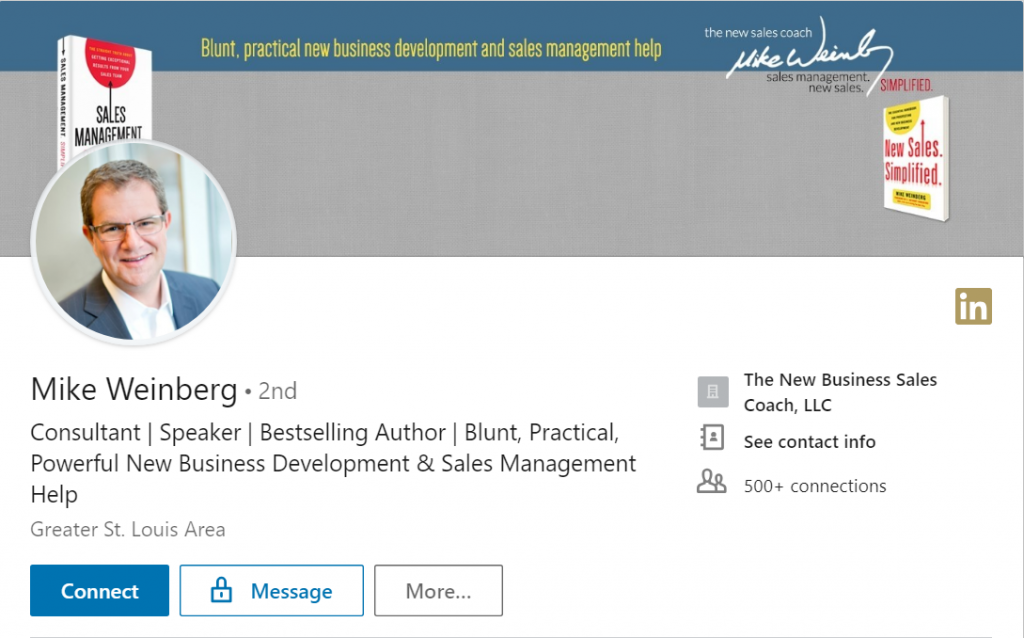Screen dimensions: 1024x638
Task: Click the connections people icon
Action: (711, 484)
